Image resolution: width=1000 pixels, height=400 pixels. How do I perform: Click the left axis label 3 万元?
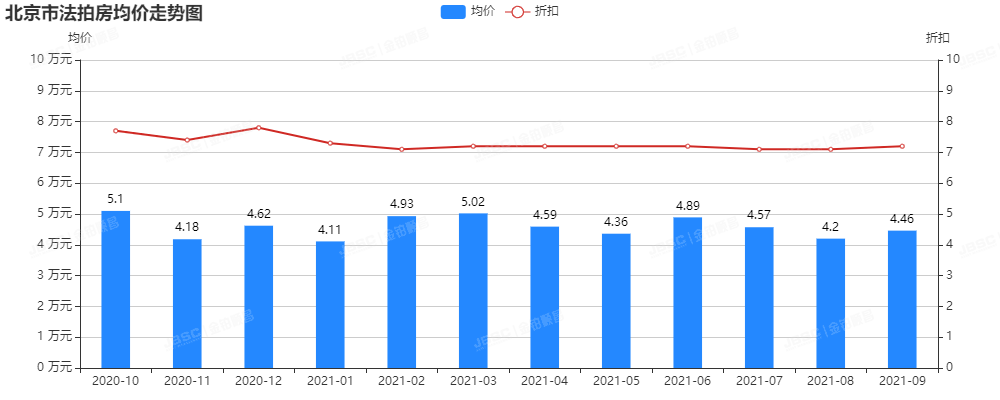(54, 275)
